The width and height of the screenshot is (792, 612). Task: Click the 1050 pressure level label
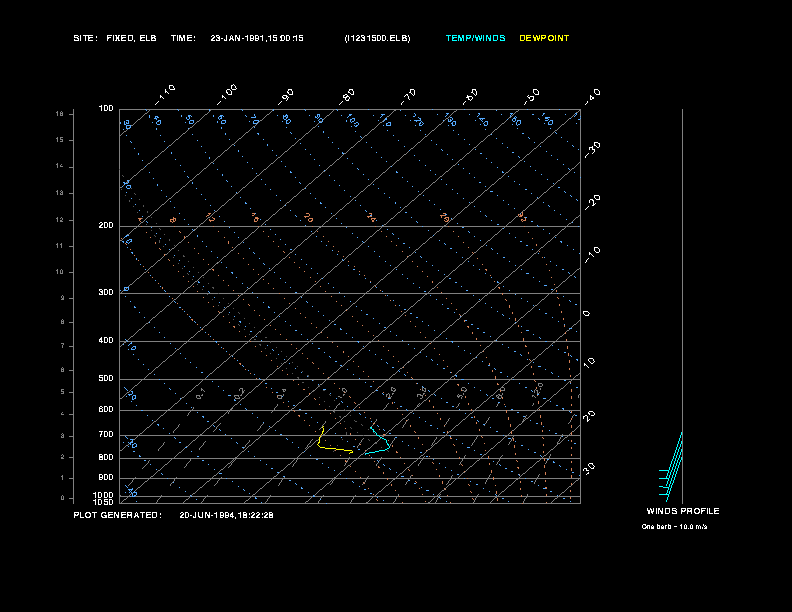[x=103, y=502]
